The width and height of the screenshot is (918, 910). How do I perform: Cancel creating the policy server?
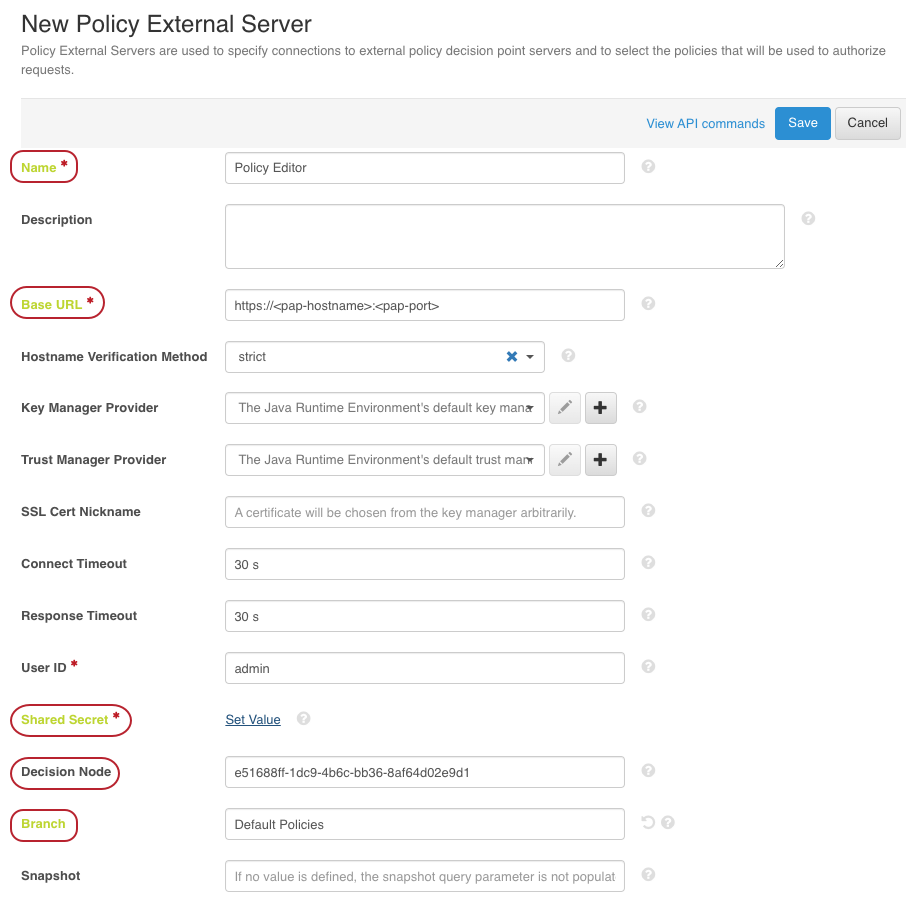pyautogui.click(x=867, y=123)
